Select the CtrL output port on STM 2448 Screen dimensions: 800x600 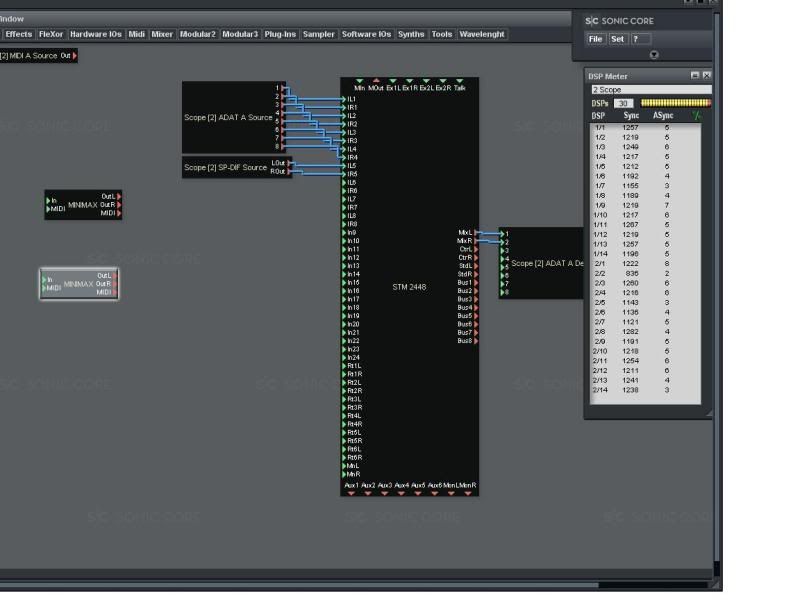tap(476, 249)
